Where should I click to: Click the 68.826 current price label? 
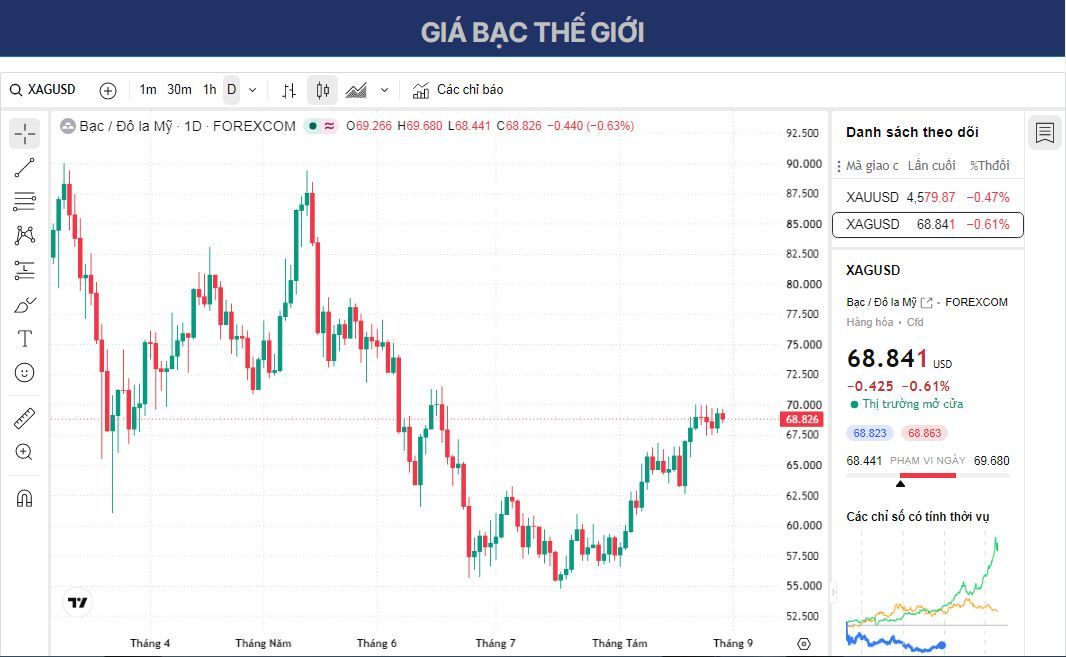coord(802,419)
